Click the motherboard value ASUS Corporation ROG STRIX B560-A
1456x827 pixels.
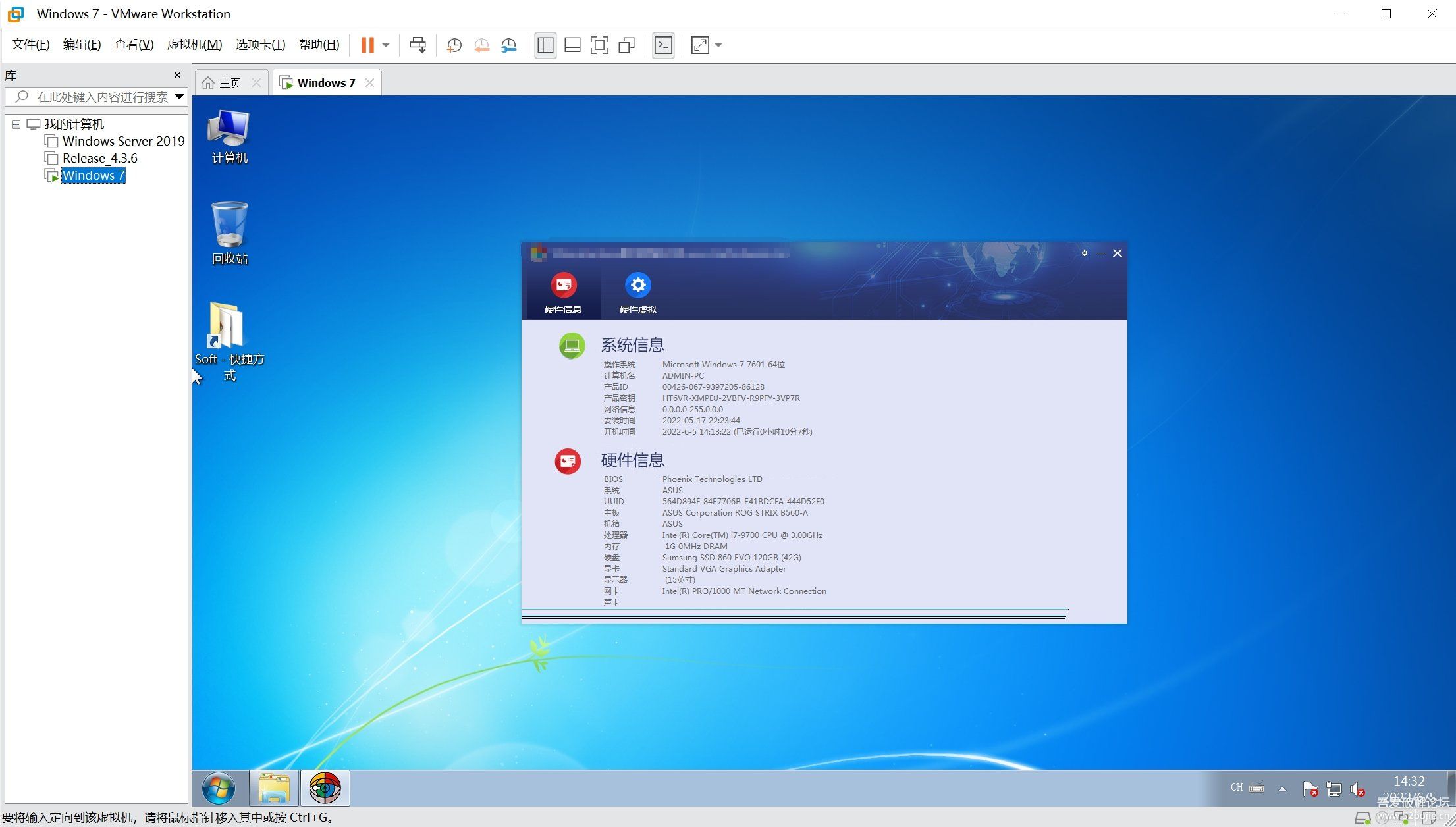coord(735,512)
